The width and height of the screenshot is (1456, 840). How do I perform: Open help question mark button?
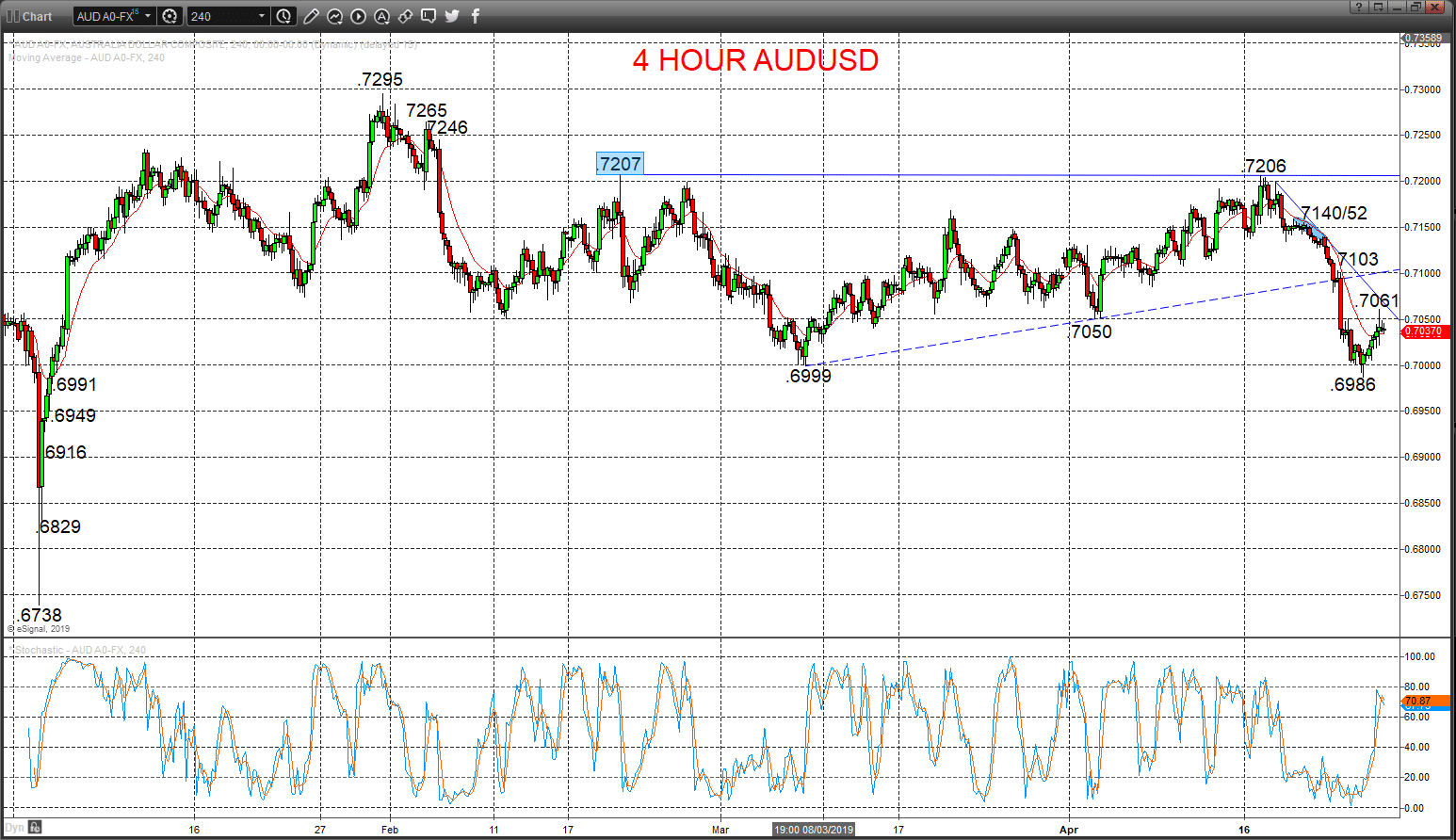(1359, 7)
